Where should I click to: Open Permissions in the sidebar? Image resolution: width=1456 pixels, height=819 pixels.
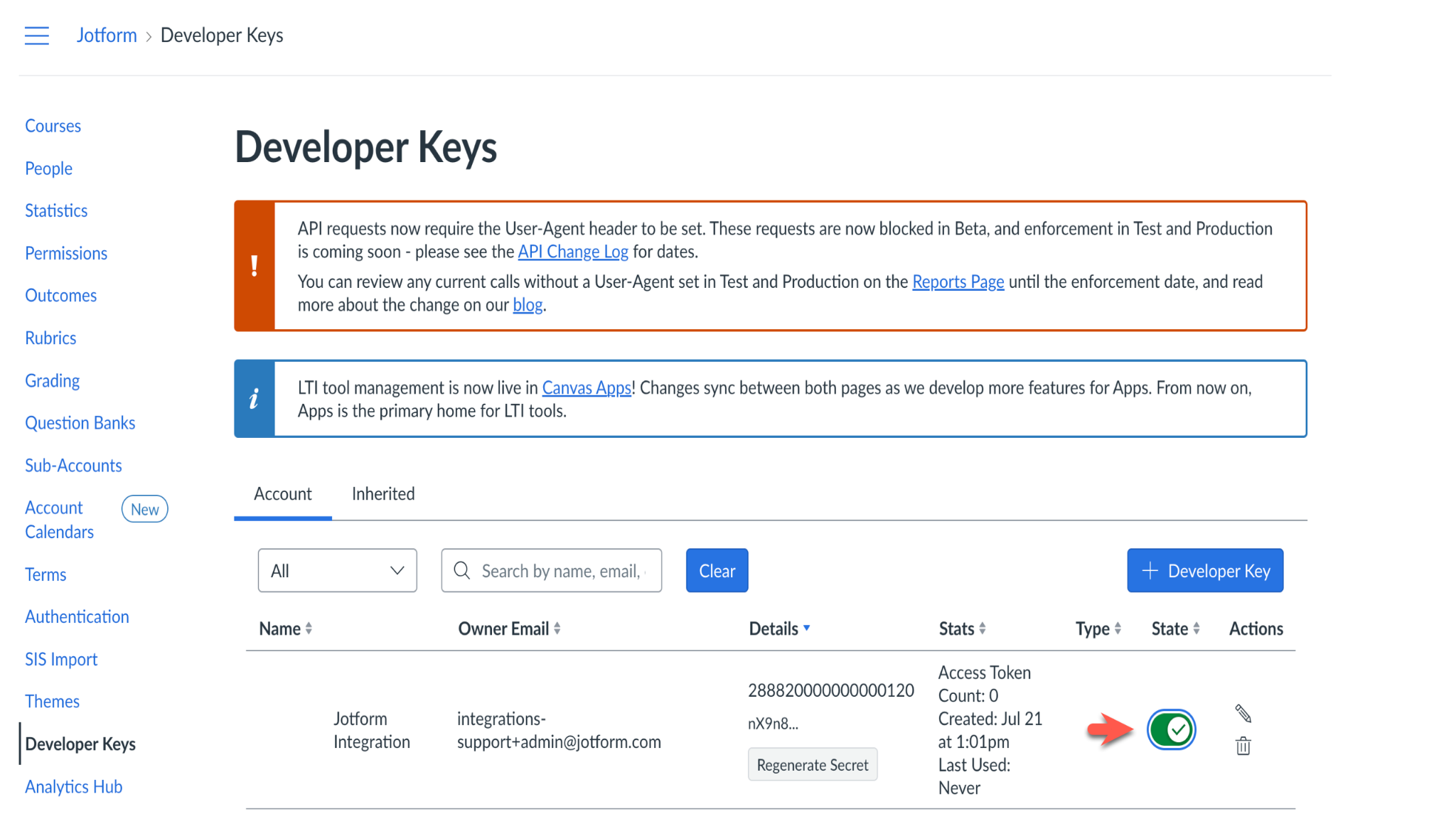(66, 253)
